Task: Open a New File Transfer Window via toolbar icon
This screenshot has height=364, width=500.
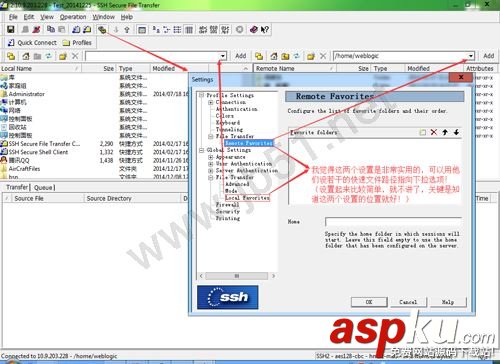Action: (x=87, y=30)
